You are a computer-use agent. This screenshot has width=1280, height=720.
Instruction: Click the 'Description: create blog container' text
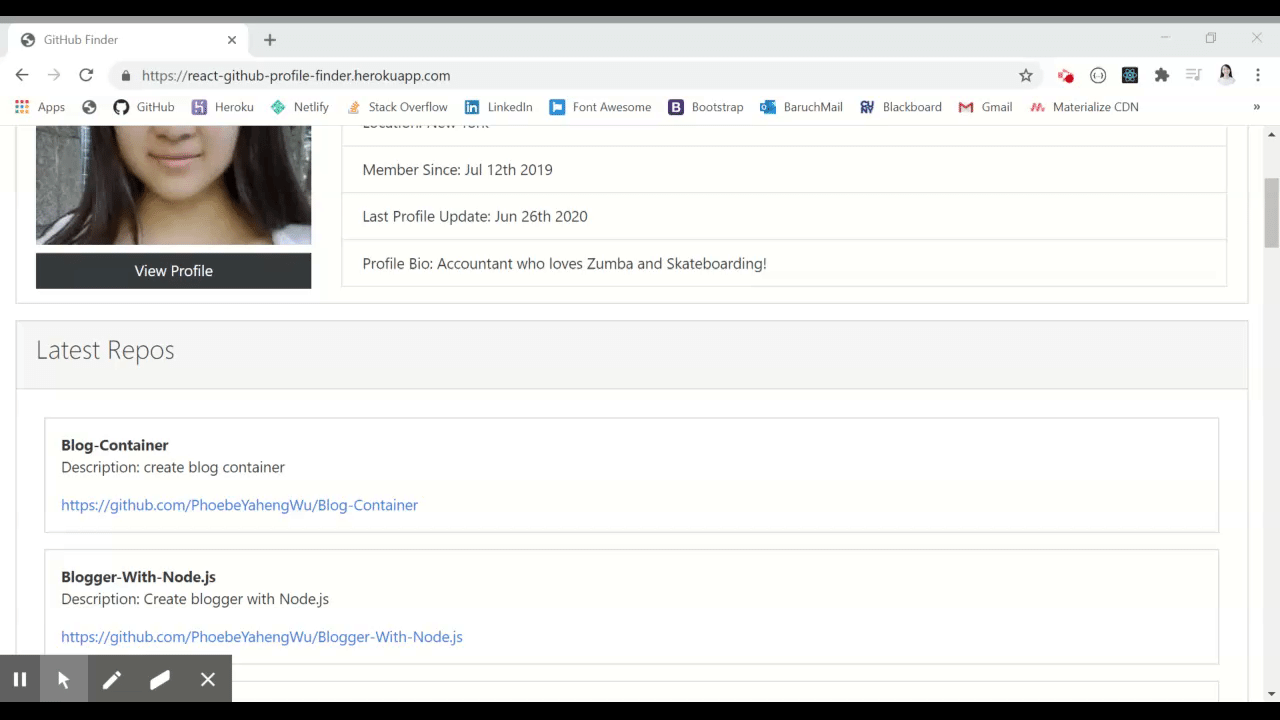(173, 467)
